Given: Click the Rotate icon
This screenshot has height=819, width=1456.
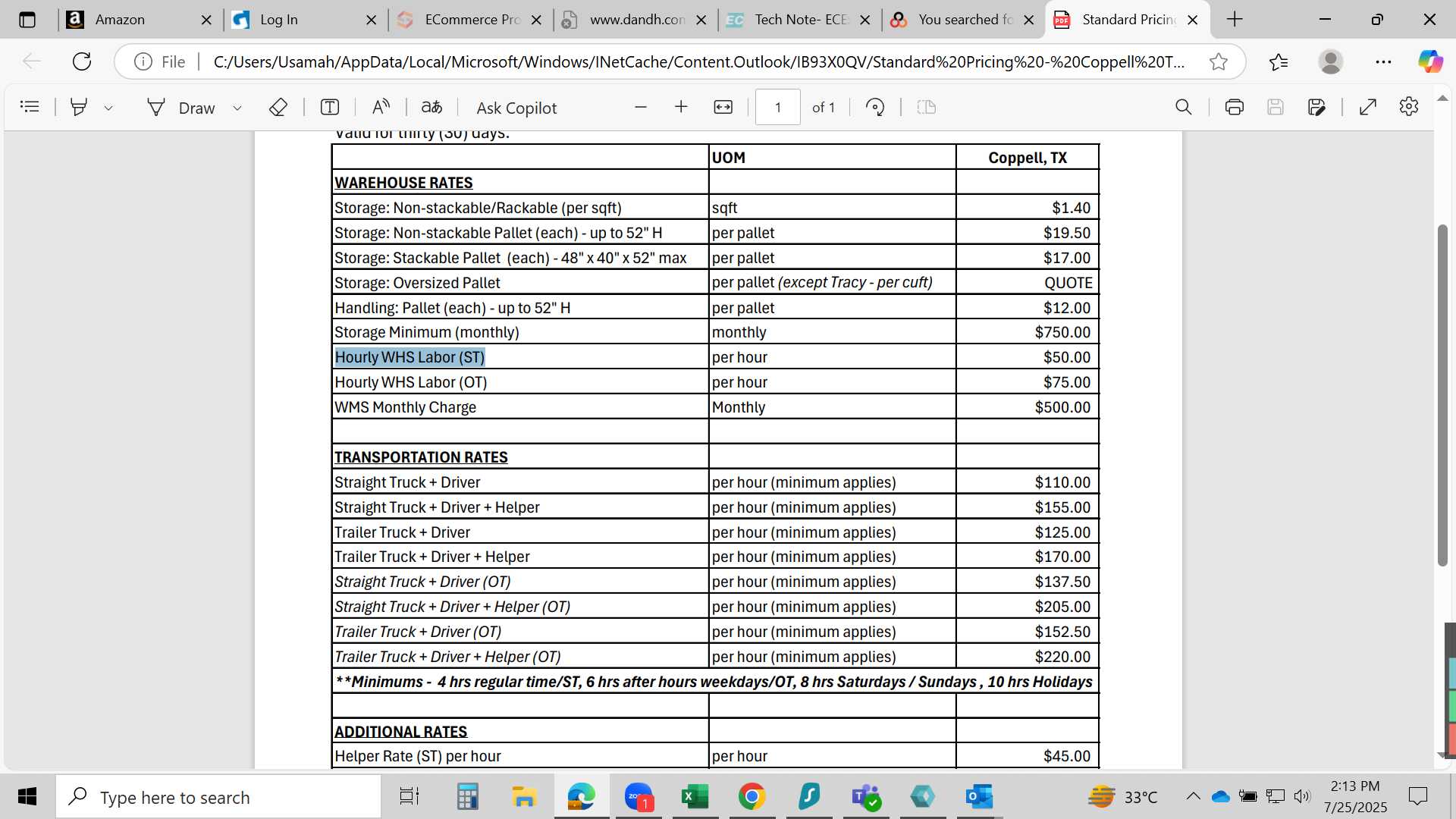Looking at the screenshot, I should (x=875, y=107).
